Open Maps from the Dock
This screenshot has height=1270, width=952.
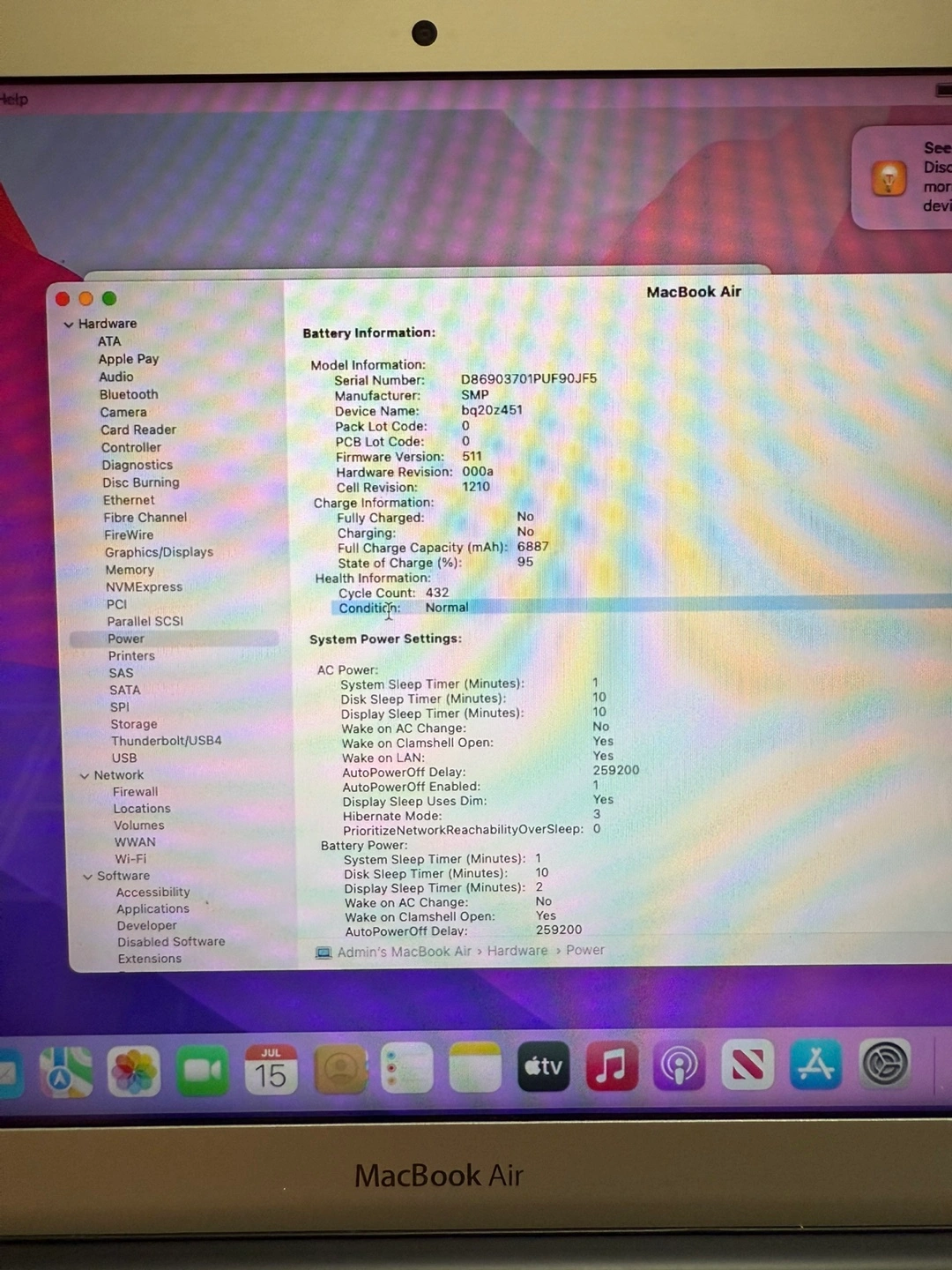pos(66,1071)
